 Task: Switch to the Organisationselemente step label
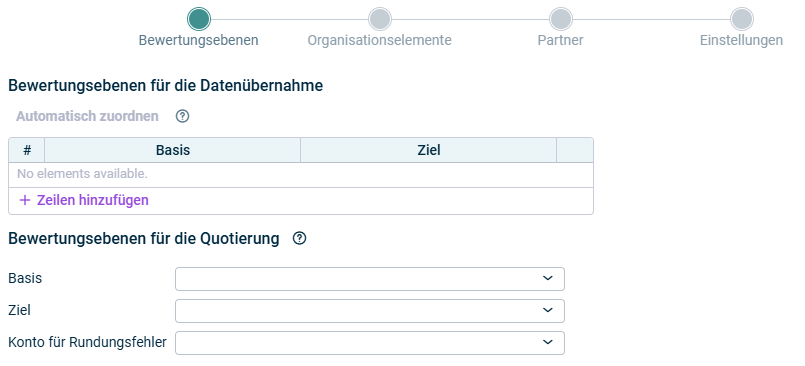tap(379, 40)
